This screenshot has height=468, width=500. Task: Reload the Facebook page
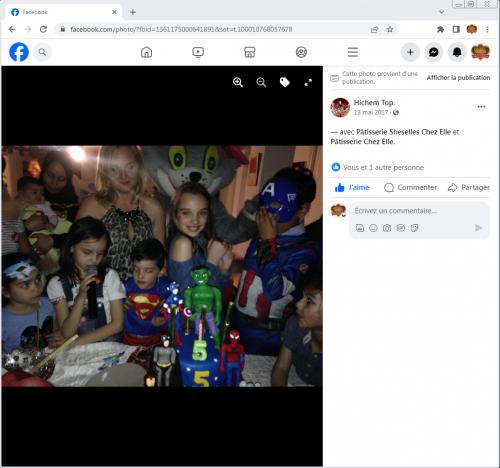point(43,29)
